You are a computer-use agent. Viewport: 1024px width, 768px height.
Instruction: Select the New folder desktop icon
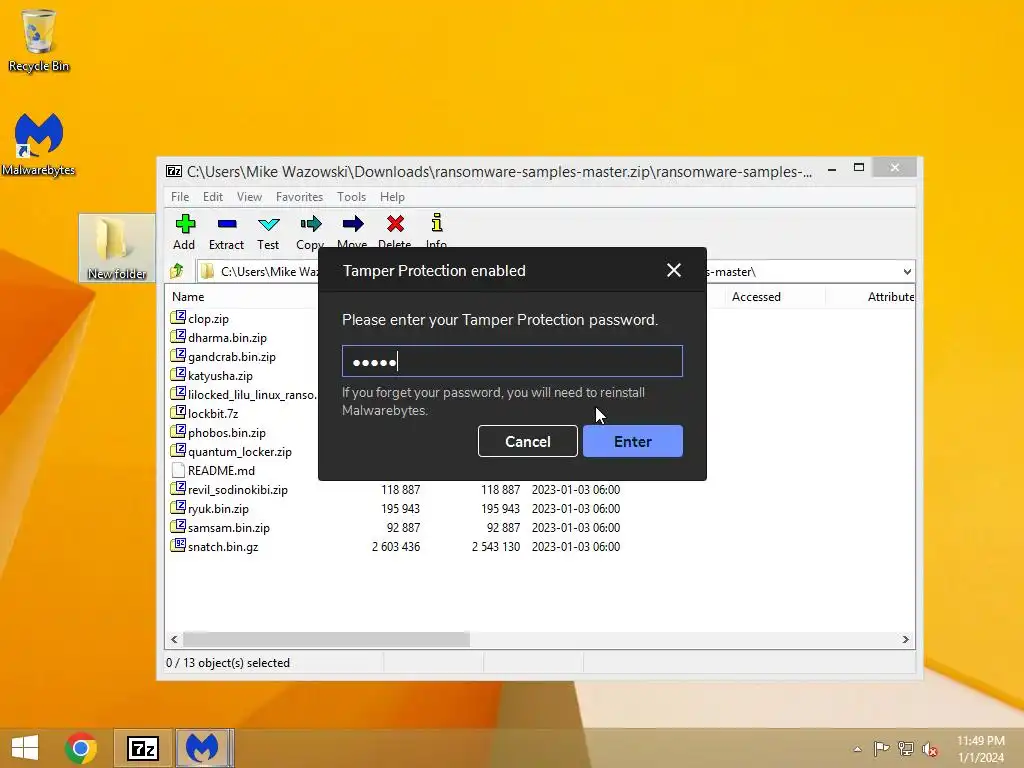117,248
